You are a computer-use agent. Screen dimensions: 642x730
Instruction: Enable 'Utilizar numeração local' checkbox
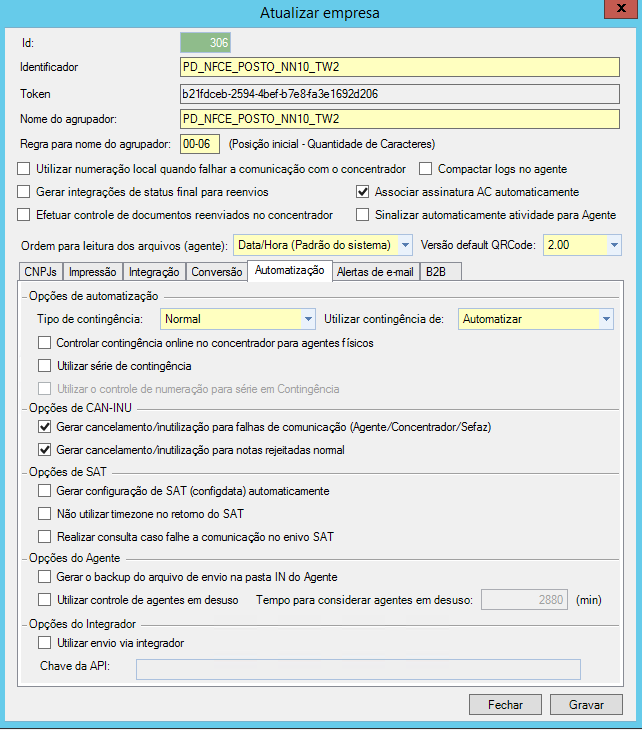pos(25,169)
